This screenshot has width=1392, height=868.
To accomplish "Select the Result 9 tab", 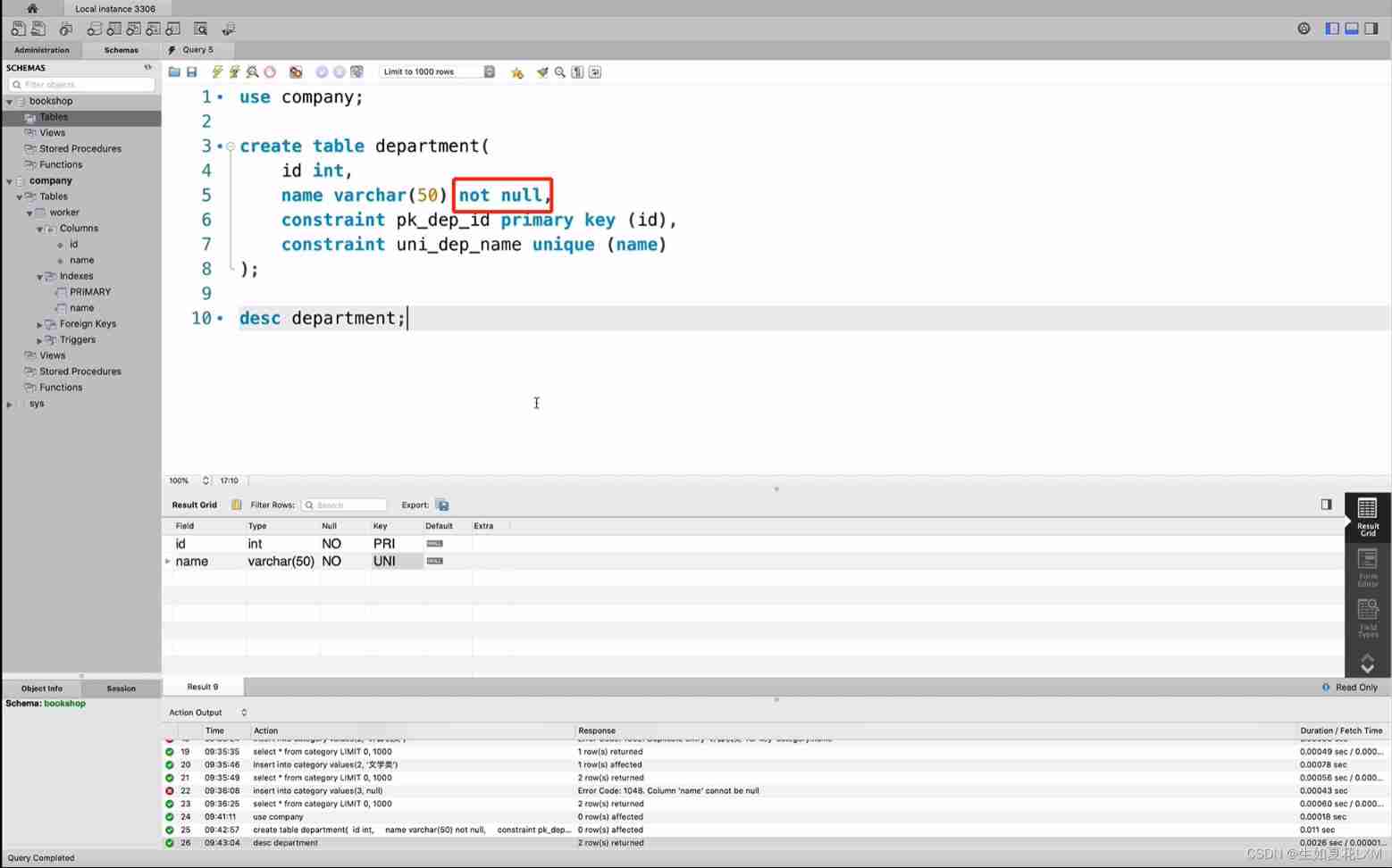I will tap(203, 687).
